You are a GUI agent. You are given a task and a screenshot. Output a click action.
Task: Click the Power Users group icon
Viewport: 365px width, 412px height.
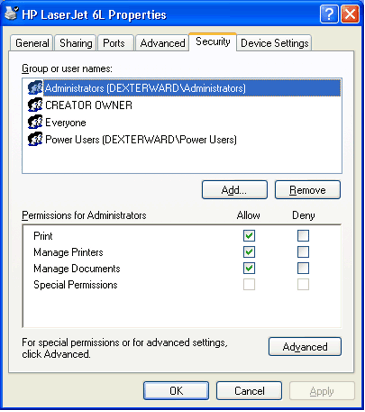35,139
